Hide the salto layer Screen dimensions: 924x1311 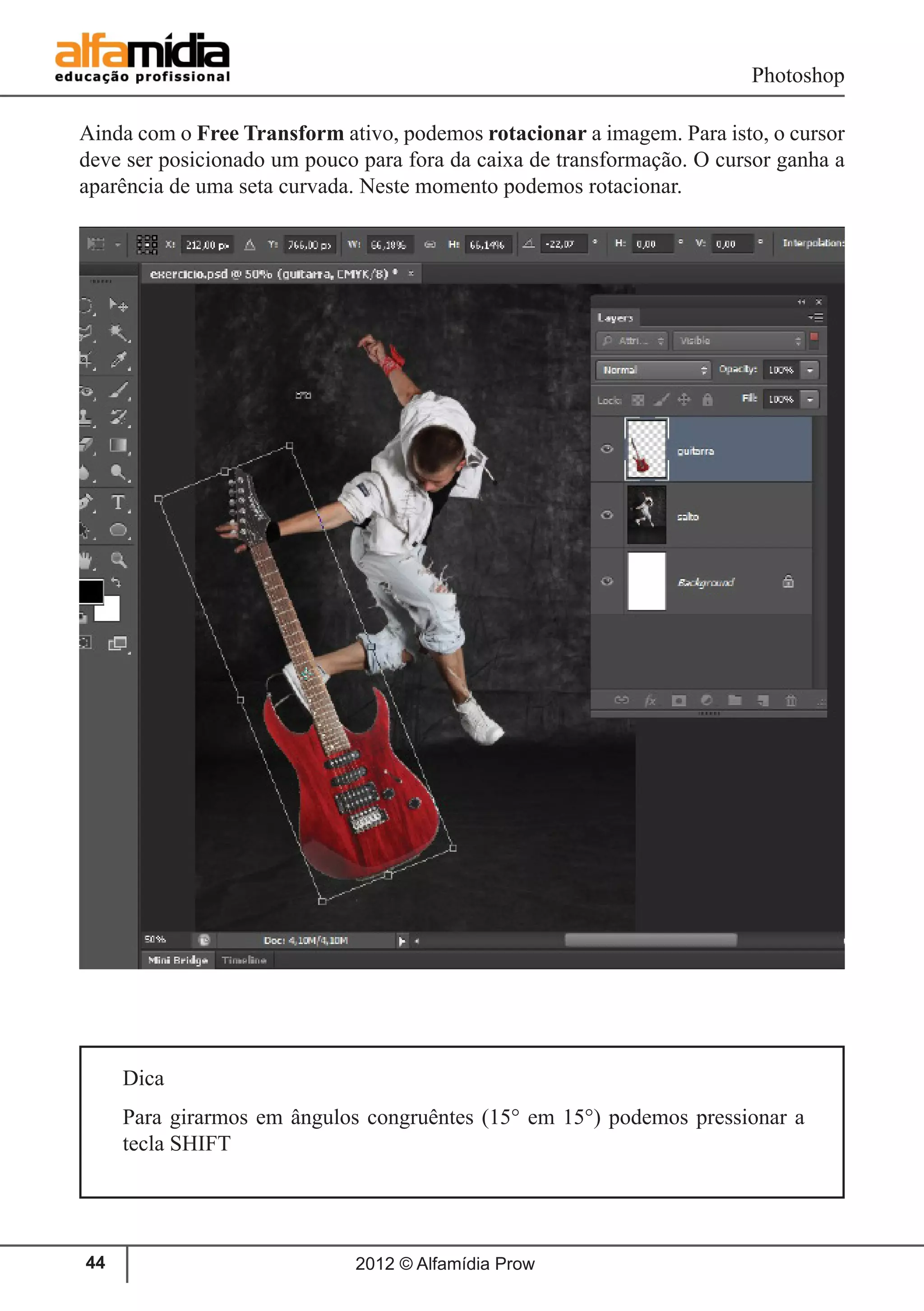[x=607, y=515]
